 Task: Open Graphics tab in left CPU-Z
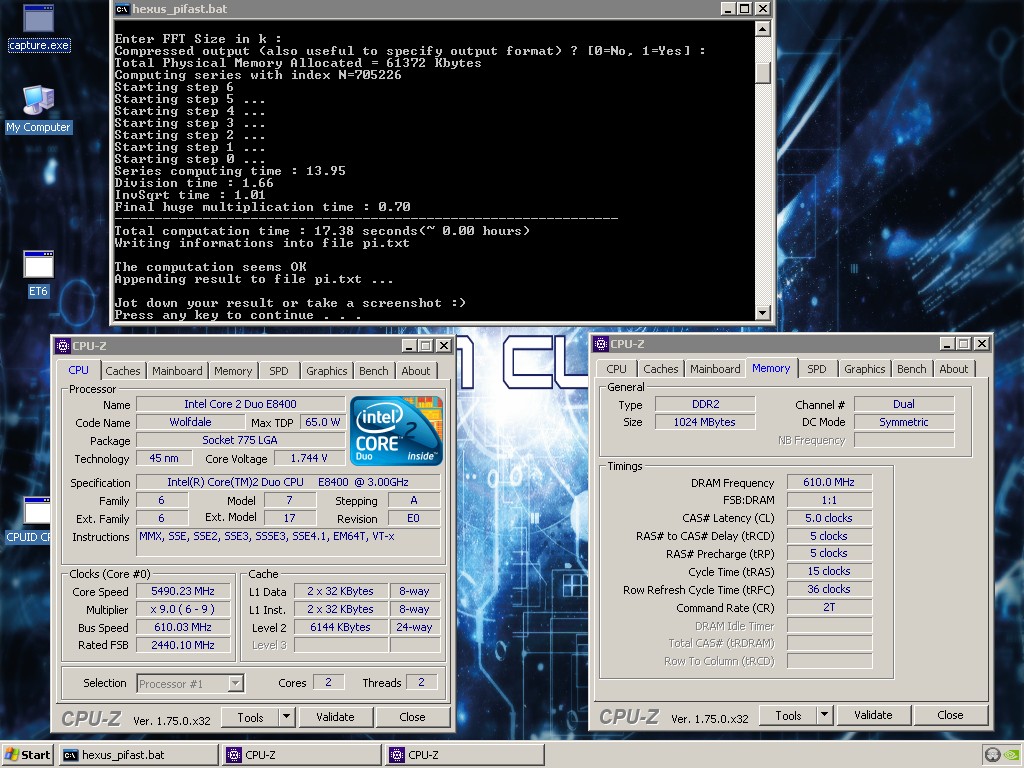click(x=327, y=371)
